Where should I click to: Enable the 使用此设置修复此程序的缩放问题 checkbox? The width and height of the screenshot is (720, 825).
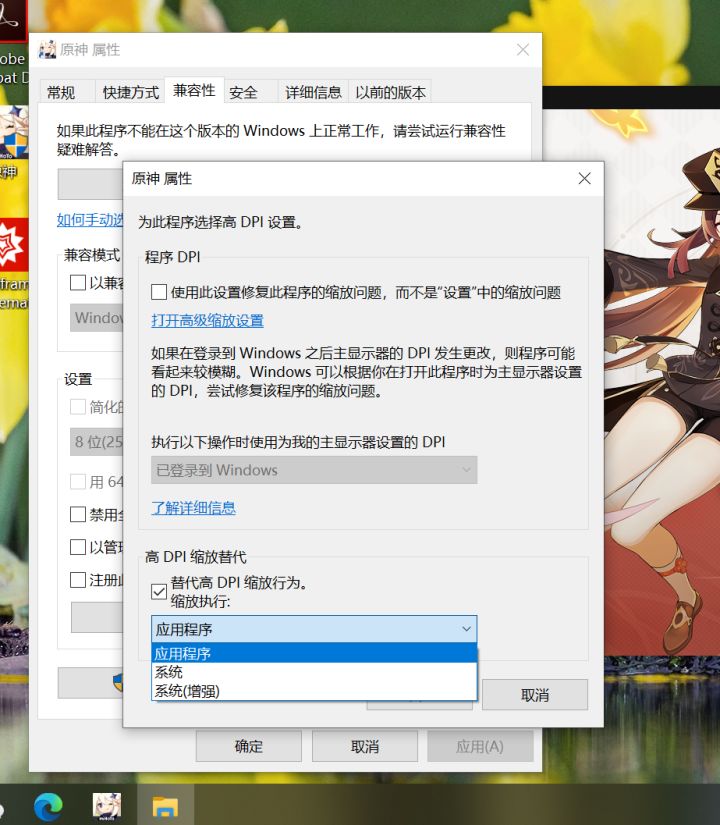click(x=159, y=292)
